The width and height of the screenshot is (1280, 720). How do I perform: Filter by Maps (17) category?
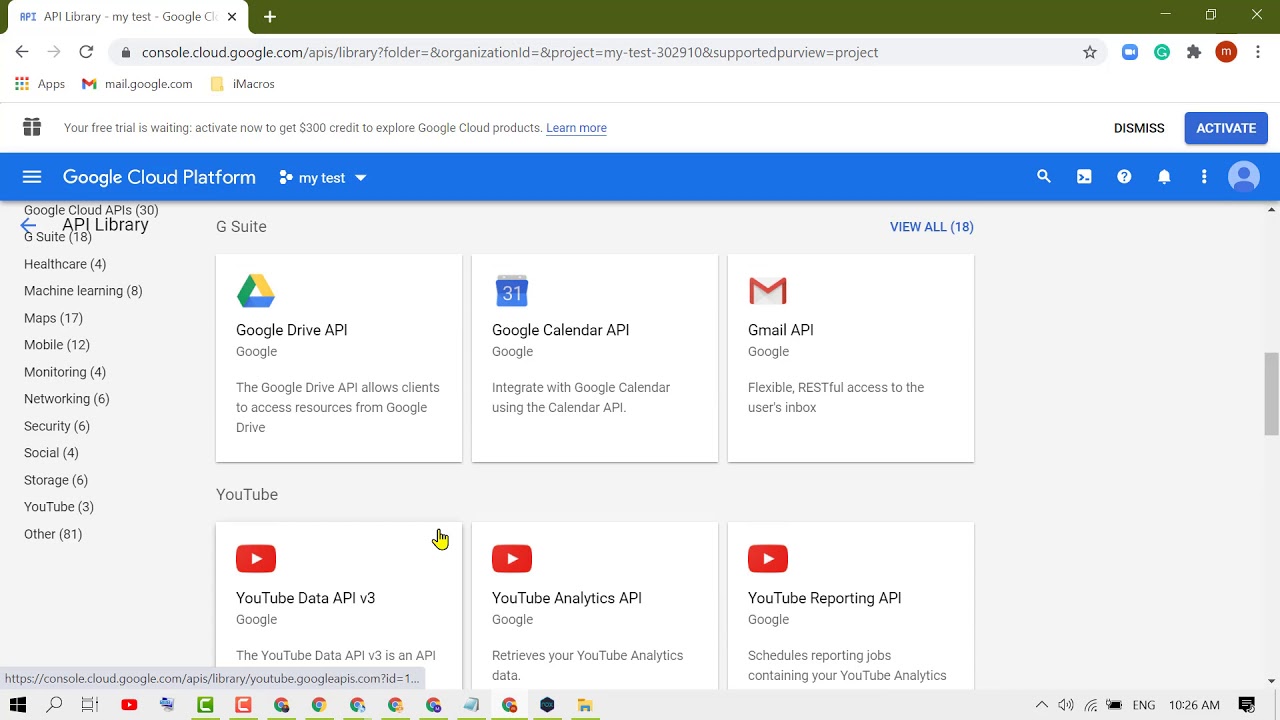pyautogui.click(x=53, y=318)
